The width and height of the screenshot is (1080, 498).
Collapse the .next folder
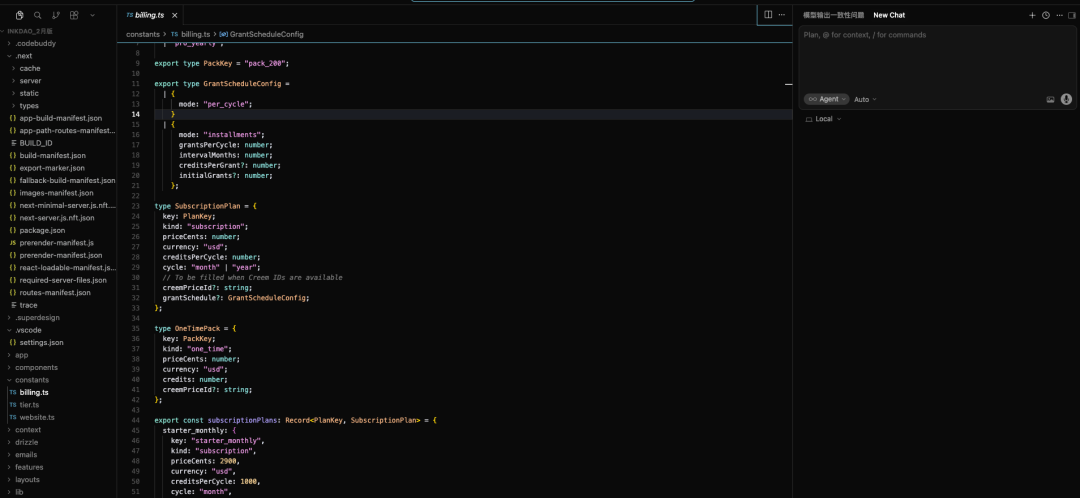(x=23, y=56)
